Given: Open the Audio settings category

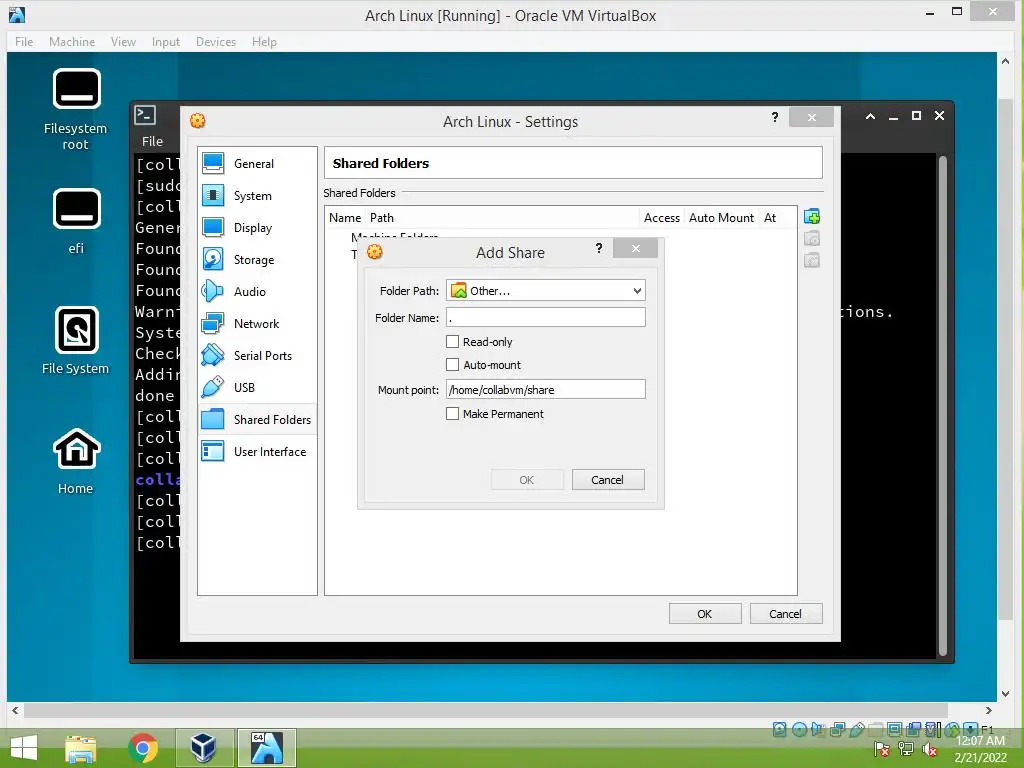Looking at the screenshot, I should pyautogui.click(x=257, y=292).
